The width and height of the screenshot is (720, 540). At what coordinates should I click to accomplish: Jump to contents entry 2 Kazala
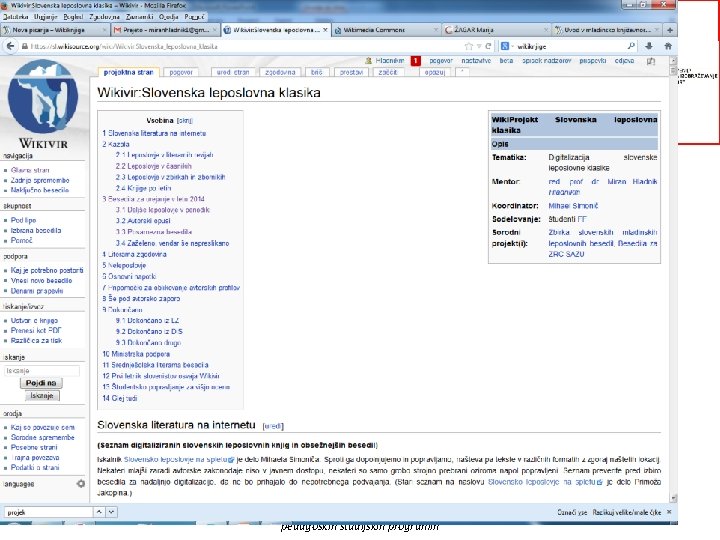tap(116, 144)
